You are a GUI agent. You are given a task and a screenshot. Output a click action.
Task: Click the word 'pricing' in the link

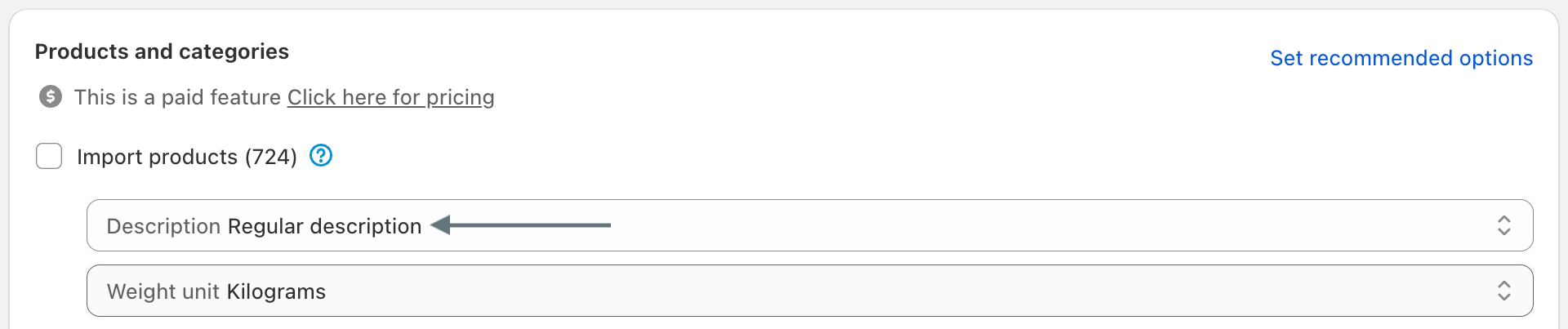(x=460, y=98)
